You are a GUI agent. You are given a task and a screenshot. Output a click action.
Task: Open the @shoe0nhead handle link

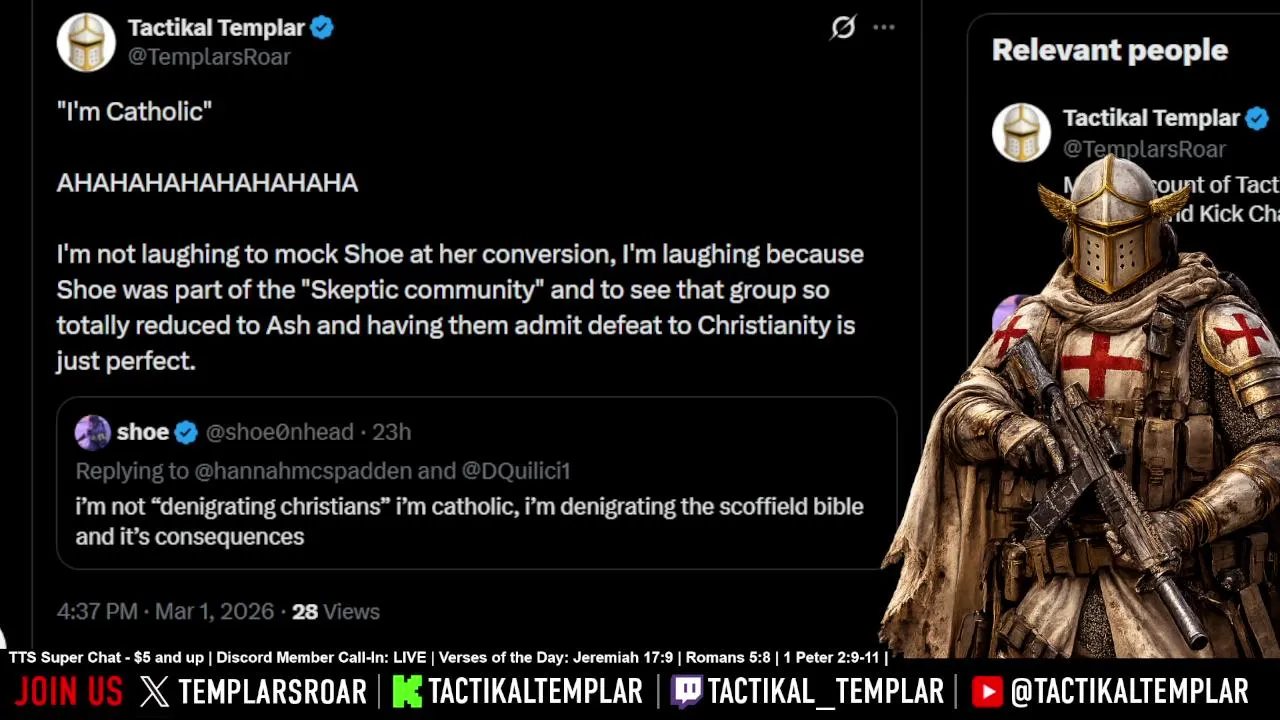pyautogui.click(x=279, y=432)
